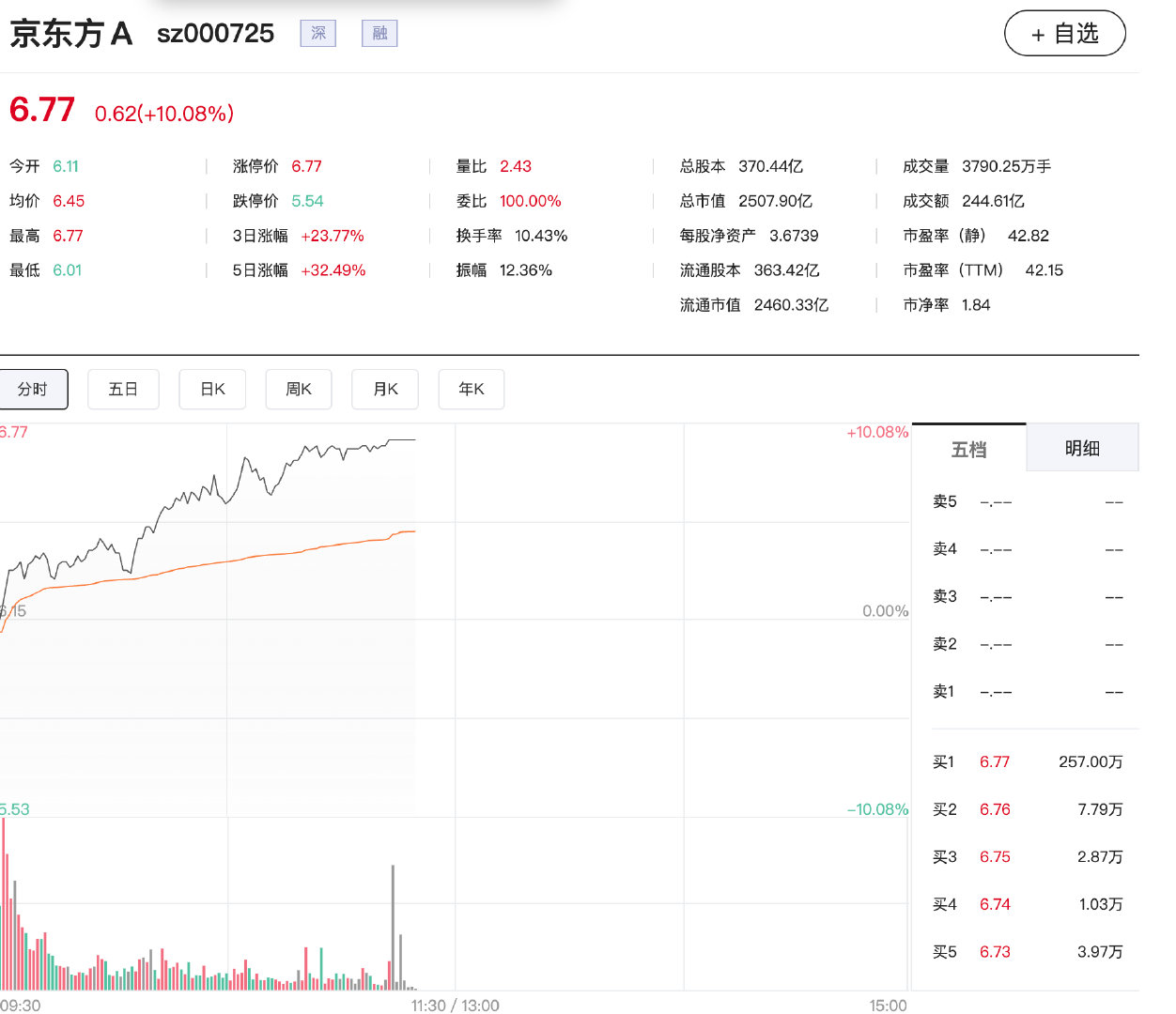
Task: Click the current price 6.77 header
Action: 42,110
